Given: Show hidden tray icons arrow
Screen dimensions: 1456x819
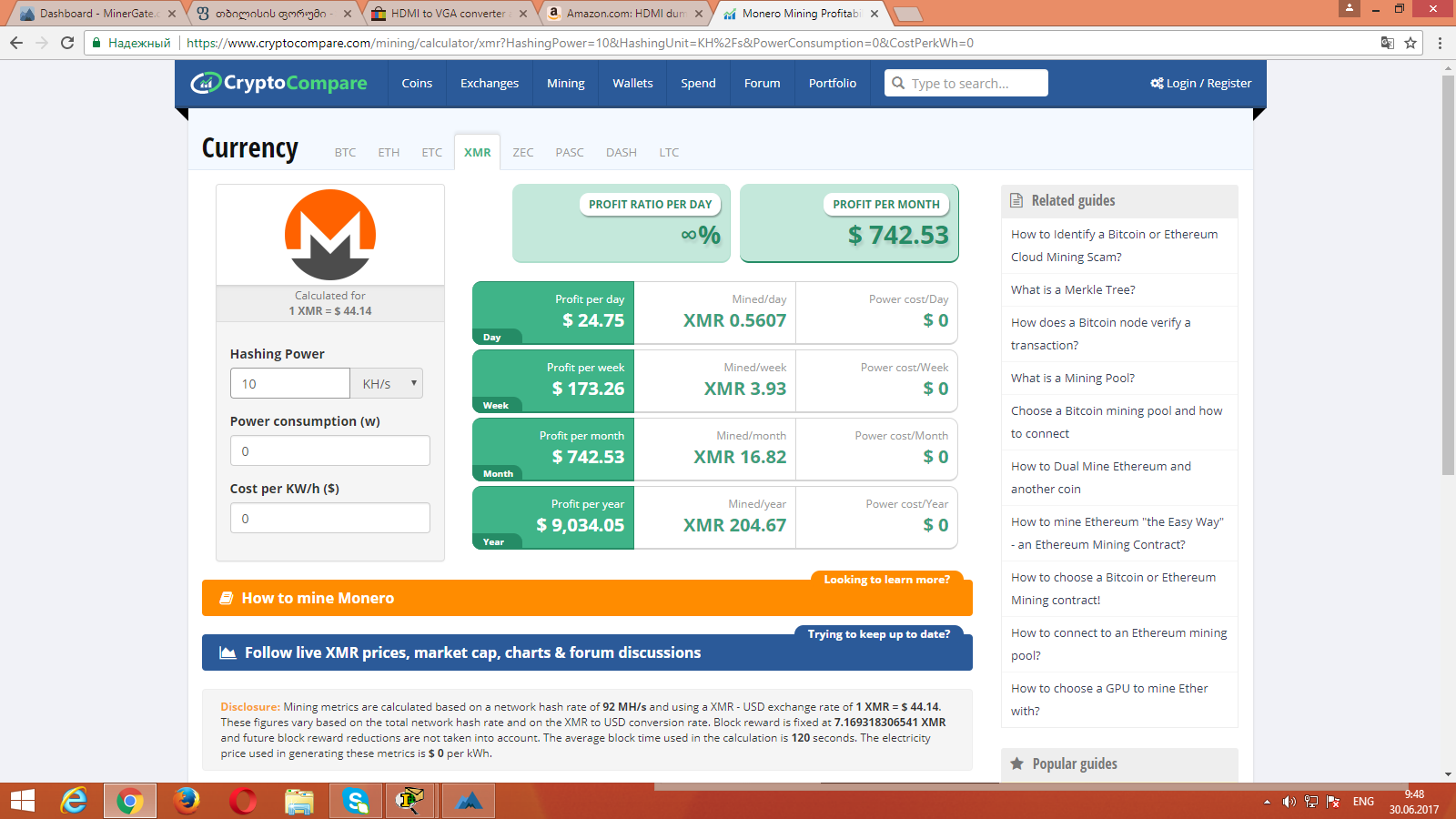Looking at the screenshot, I should point(1267,802).
